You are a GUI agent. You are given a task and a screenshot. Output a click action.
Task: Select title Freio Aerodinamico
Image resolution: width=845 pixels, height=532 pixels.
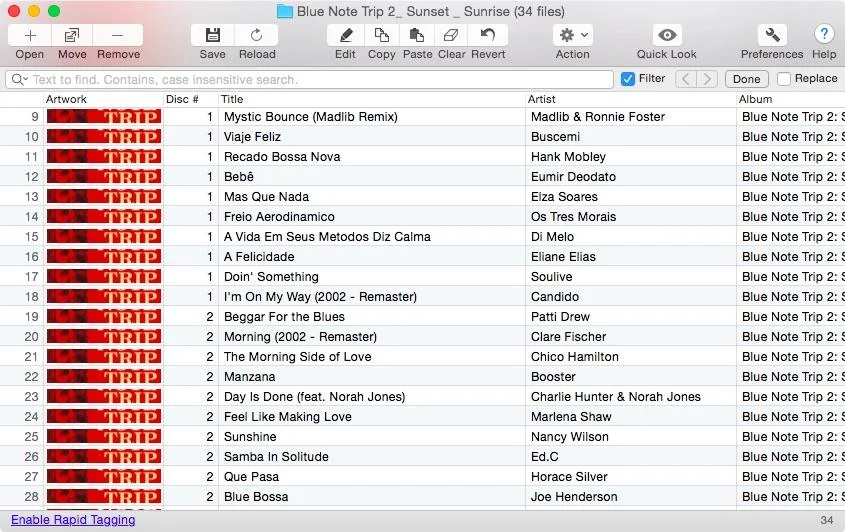(x=279, y=217)
